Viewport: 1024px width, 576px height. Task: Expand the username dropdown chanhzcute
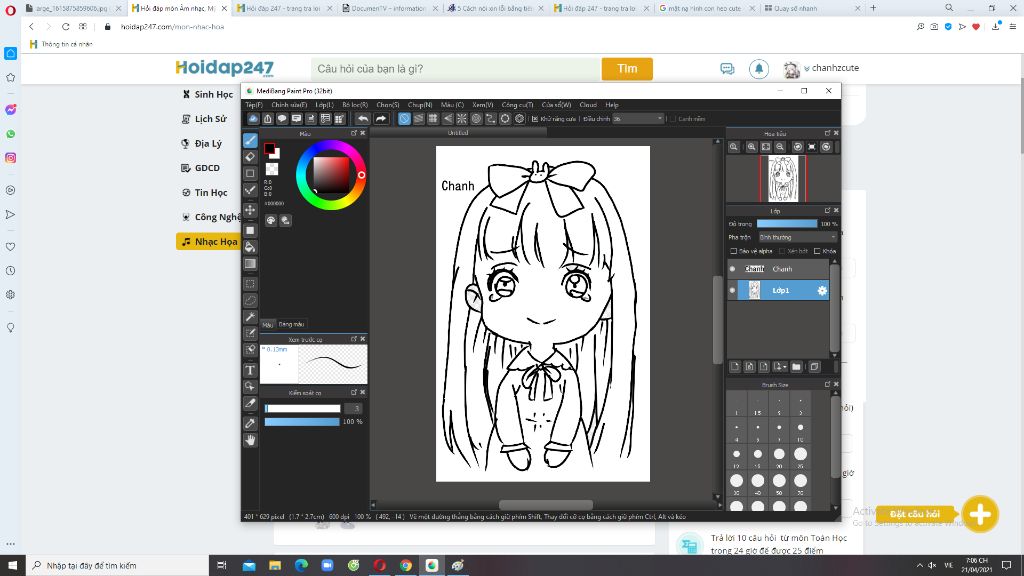[831, 68]
